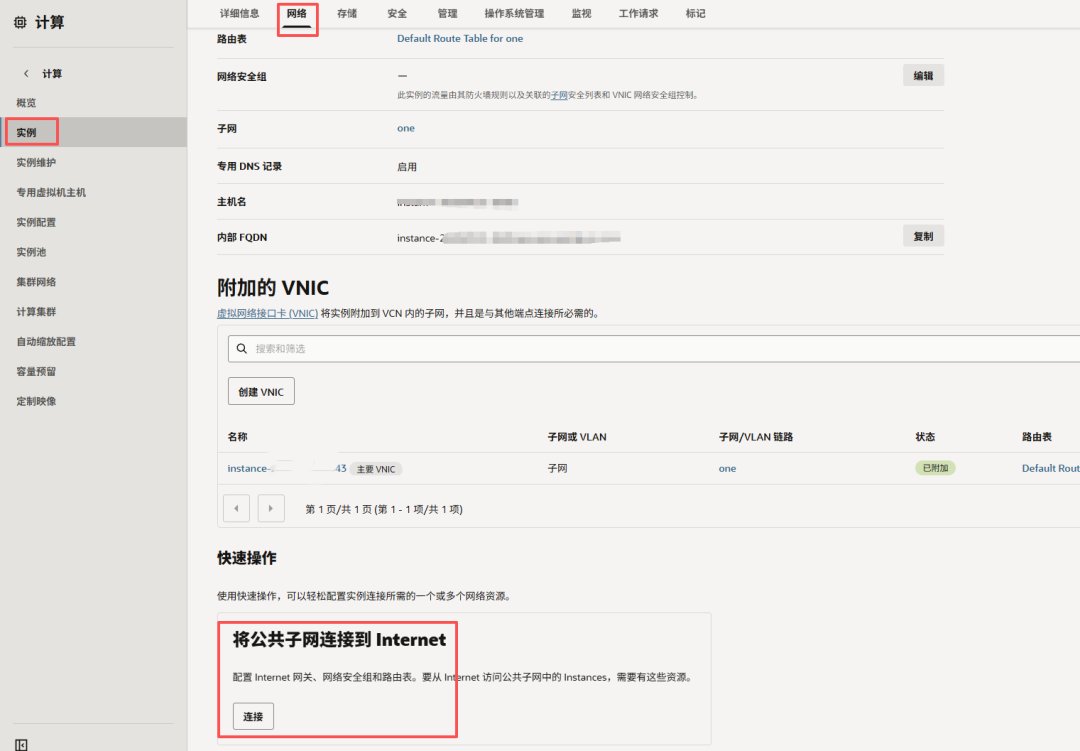Screen dimensions: 1080x751
Task: Open the 标记 tab
Action: [696, 13]
